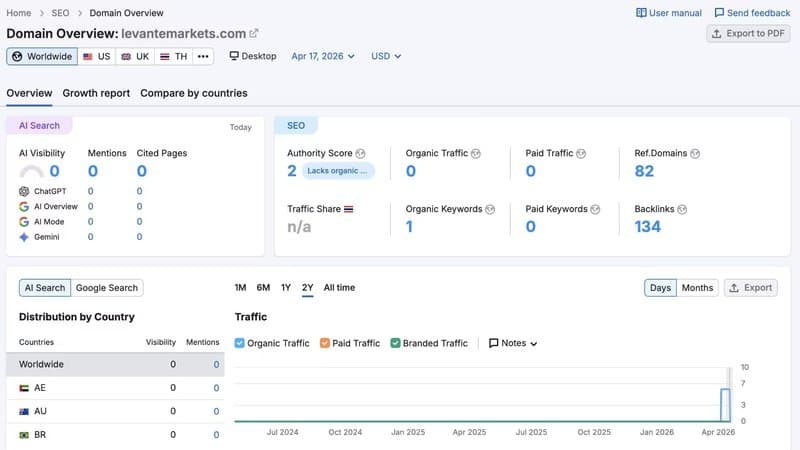Click the Lacks organic badge
Image resolution: width=800 pixels, height=450 pixels.
[x=338, y=171]
